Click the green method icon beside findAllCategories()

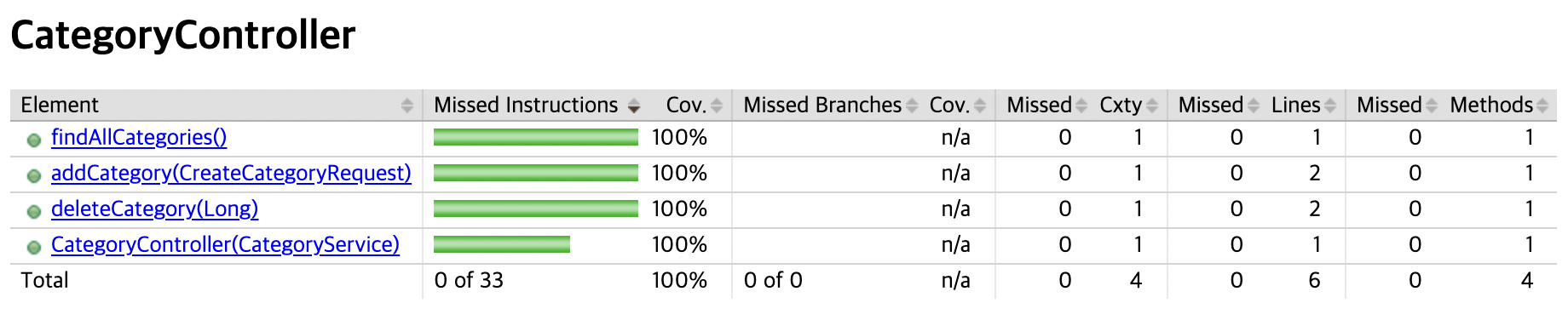pos(34,140)
